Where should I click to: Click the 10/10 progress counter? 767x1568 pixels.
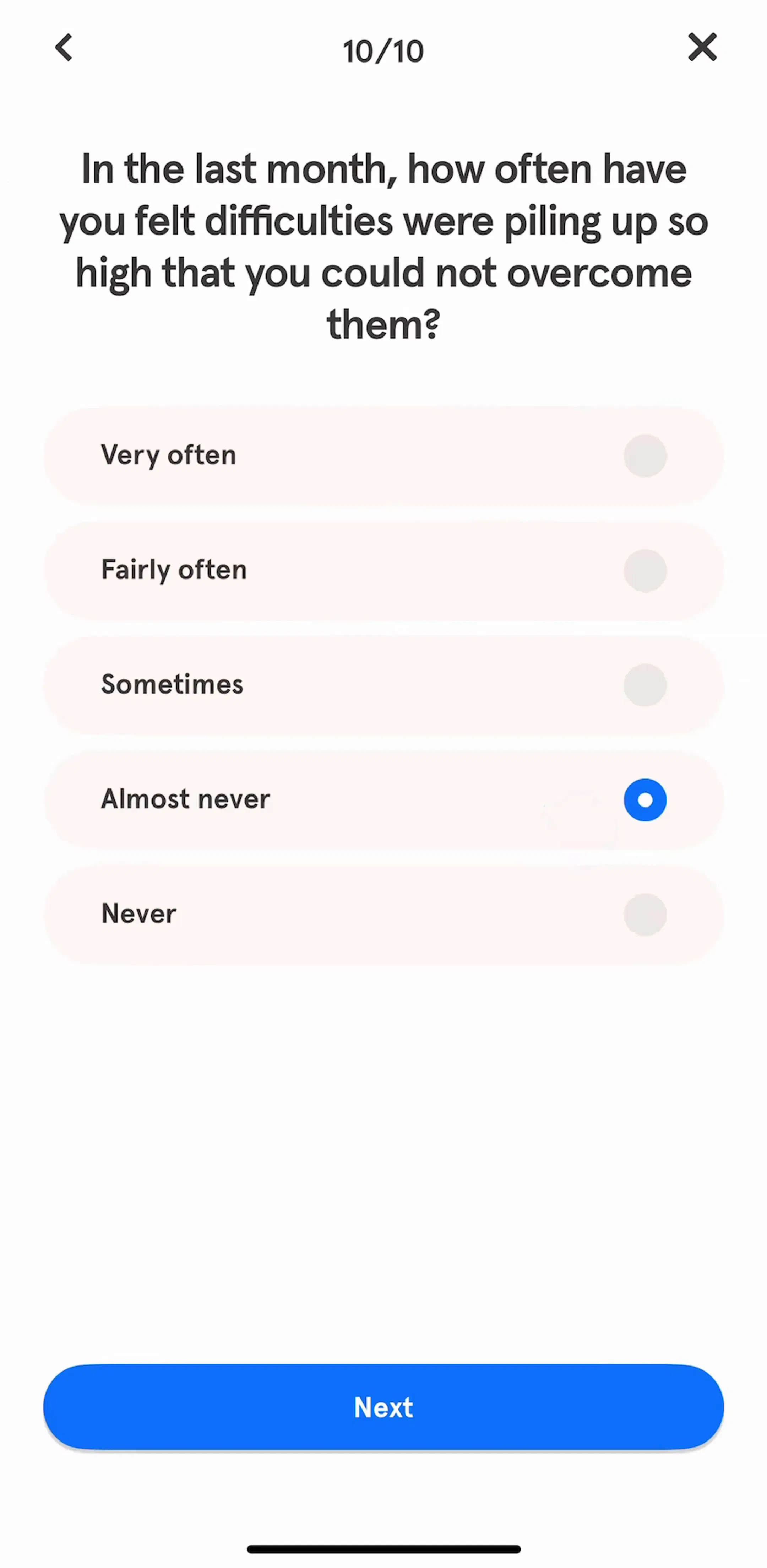pyautogui.click(x=383, y=51)
